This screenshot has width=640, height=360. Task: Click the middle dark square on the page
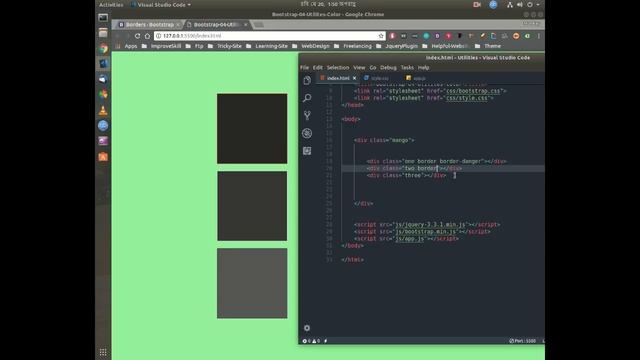tap(252, 206)
